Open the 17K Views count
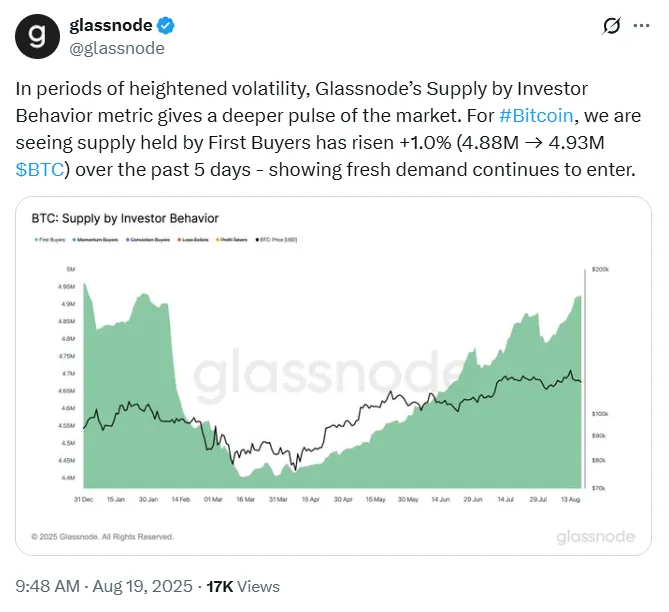Screen dimensions: 669x612 point(243,586)
